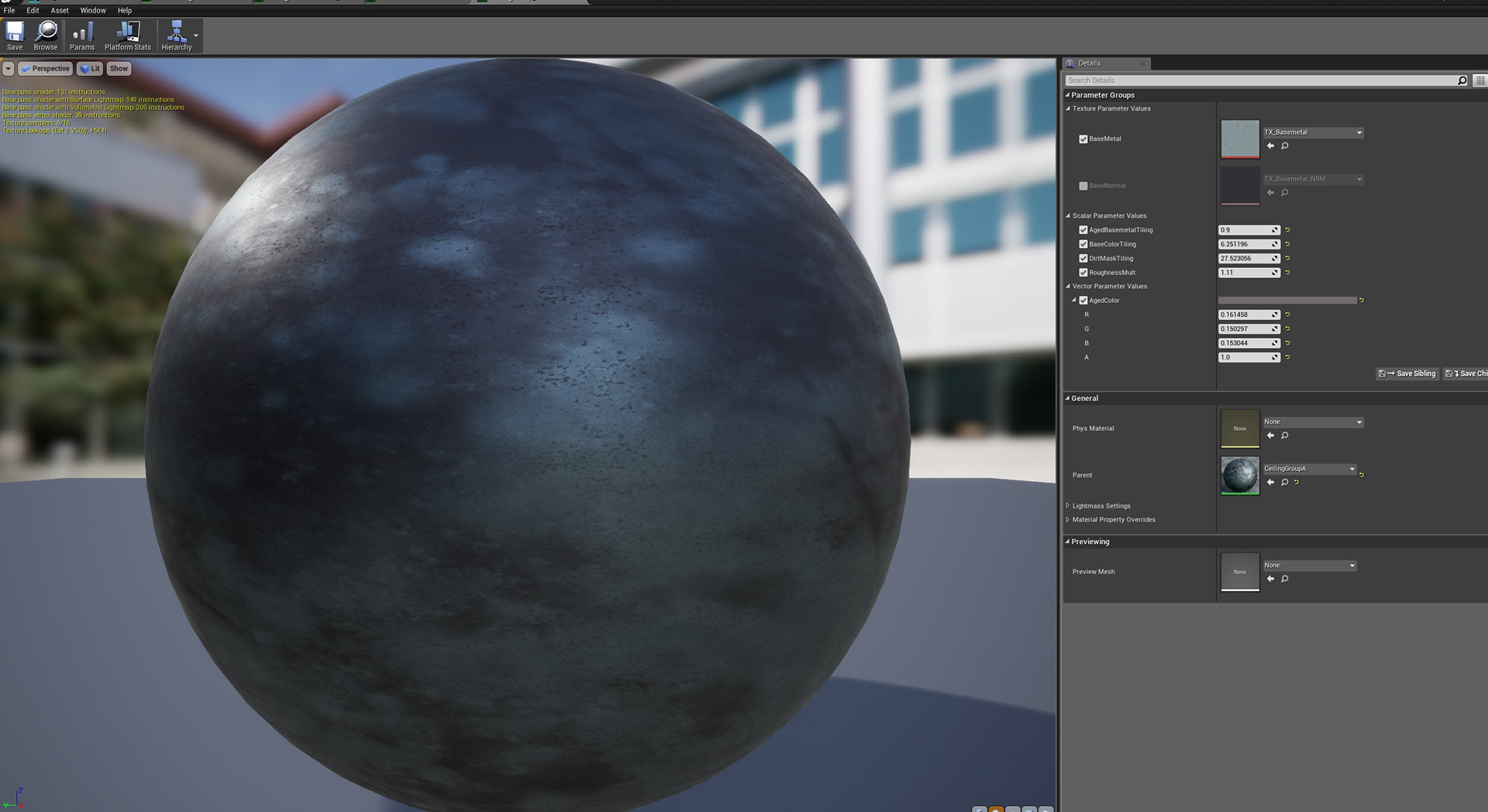Click the CeilingGroupA parent thumbnail
1488x812 pixels.
pos(1240,476)
